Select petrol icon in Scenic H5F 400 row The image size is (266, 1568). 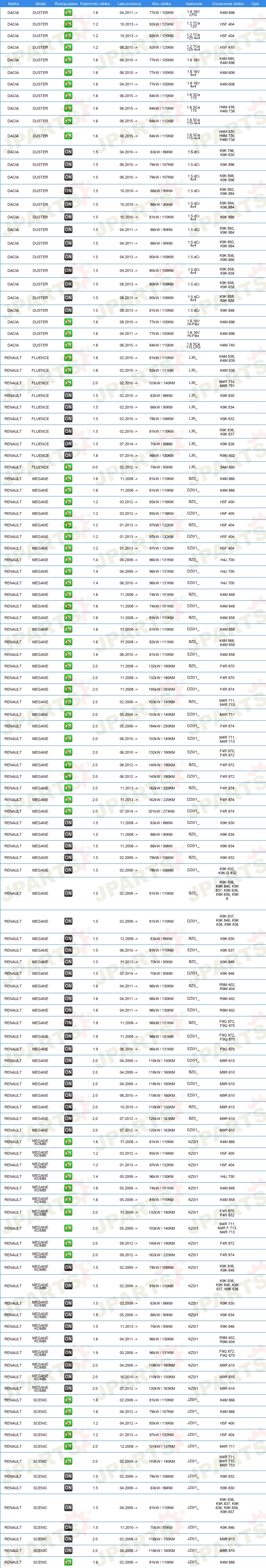tap(68, 1423)
